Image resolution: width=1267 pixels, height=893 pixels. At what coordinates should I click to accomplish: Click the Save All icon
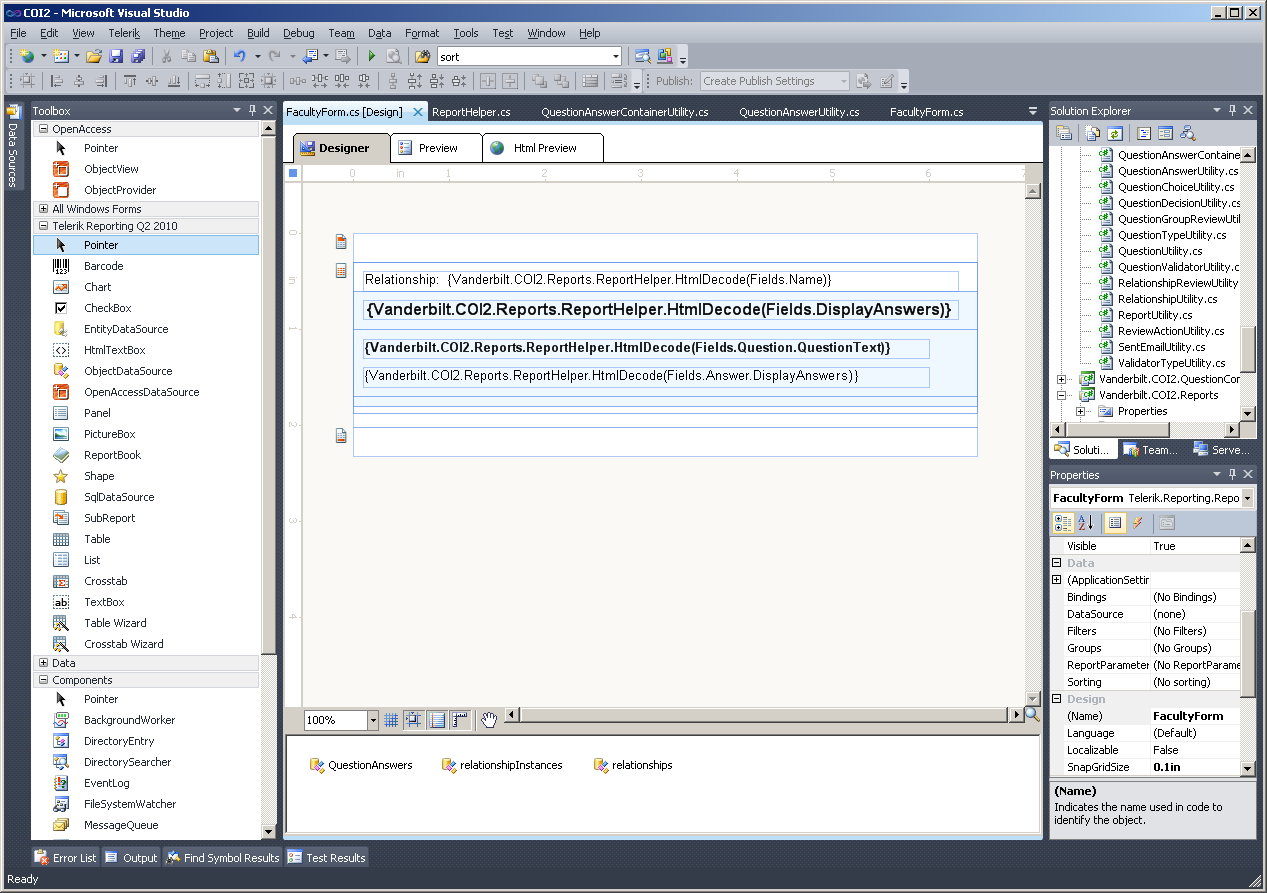tap(138, 56)
